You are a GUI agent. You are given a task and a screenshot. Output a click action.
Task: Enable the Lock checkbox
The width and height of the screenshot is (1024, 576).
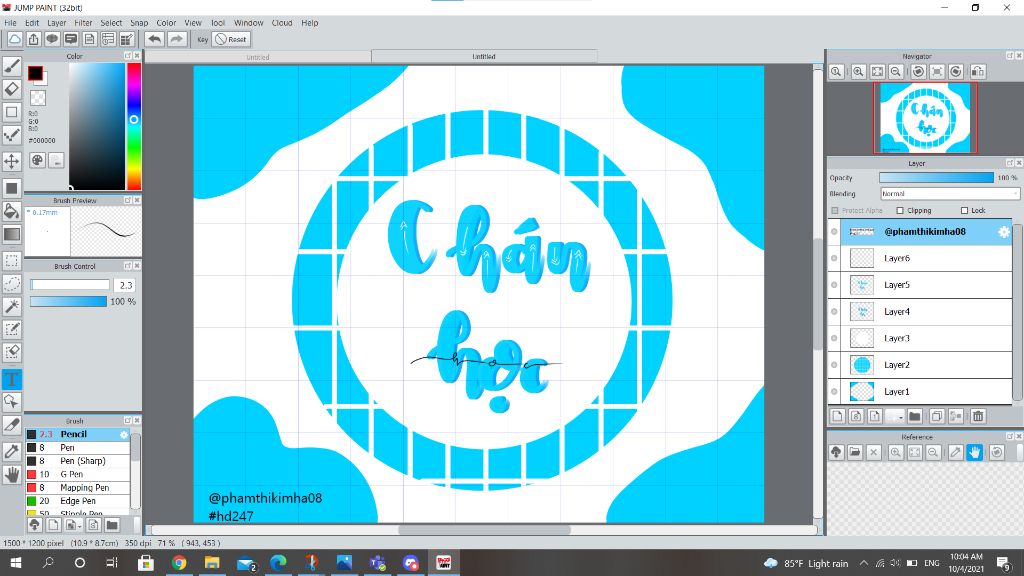tap(965, 210)
